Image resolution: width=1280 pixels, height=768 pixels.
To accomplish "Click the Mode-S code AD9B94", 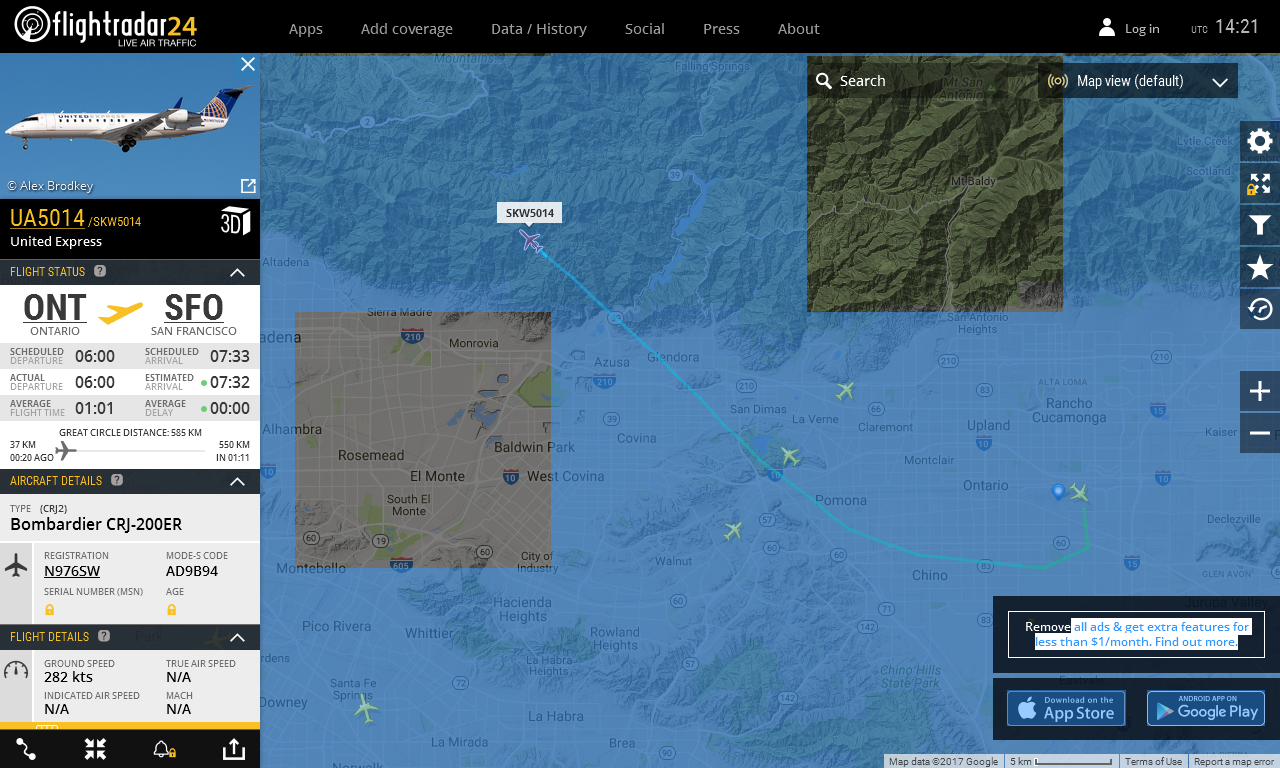I will [x=192, y=571].
